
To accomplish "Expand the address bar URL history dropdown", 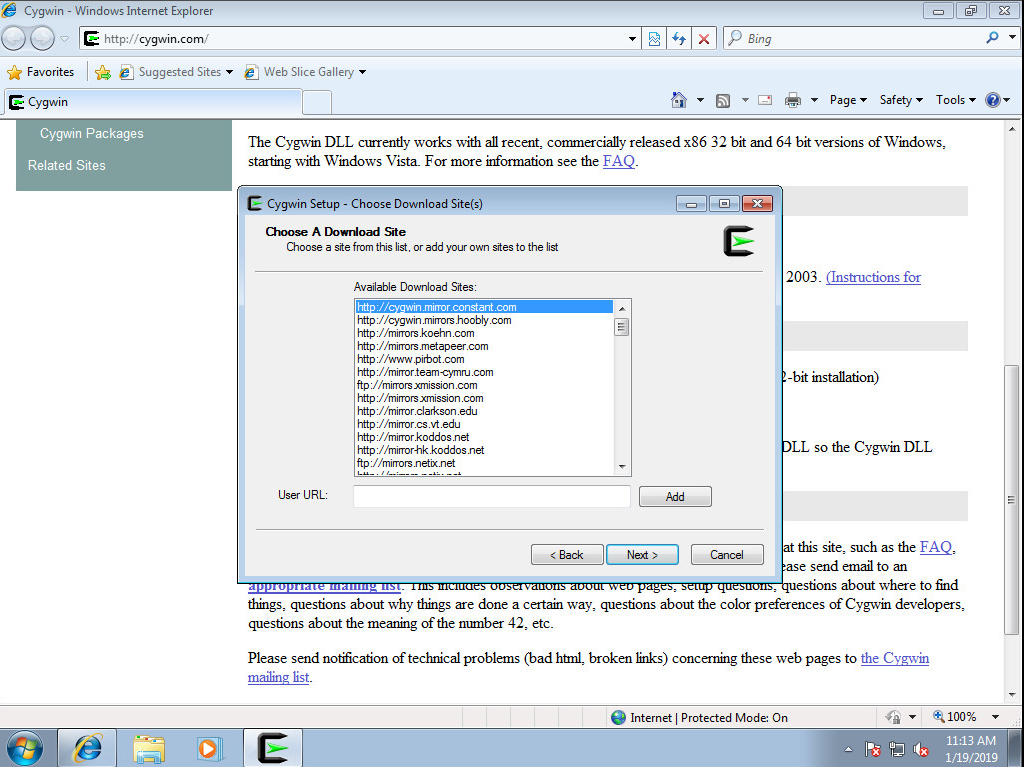I will click(632, 39).
